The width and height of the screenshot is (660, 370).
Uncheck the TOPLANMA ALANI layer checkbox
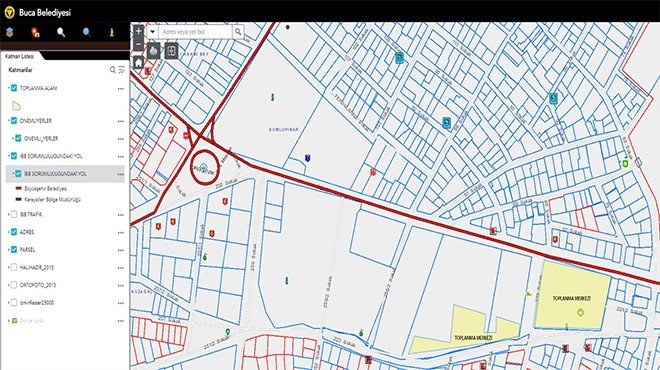pyautogui.click(x=14, y=88)
